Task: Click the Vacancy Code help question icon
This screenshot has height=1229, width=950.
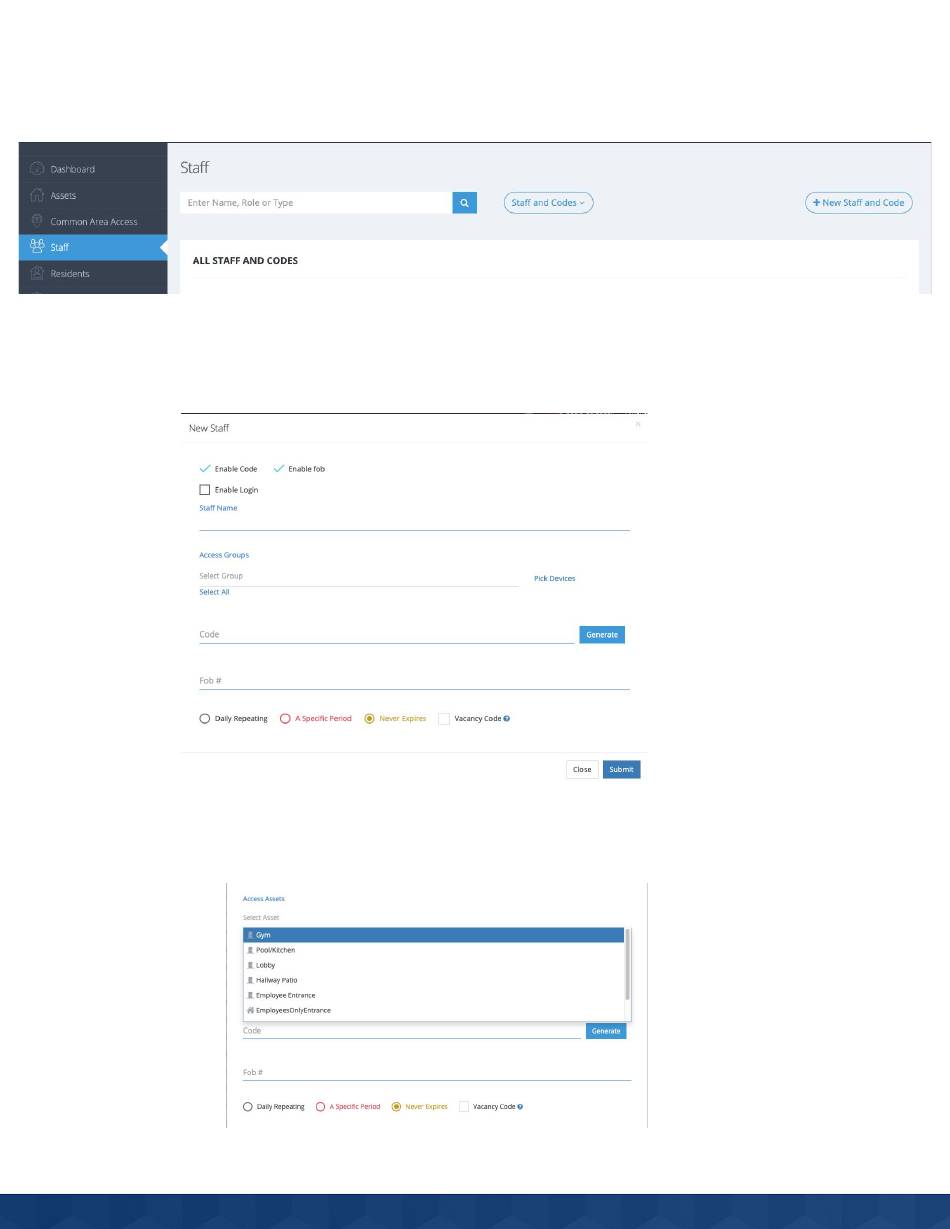Action: point(507,718)
